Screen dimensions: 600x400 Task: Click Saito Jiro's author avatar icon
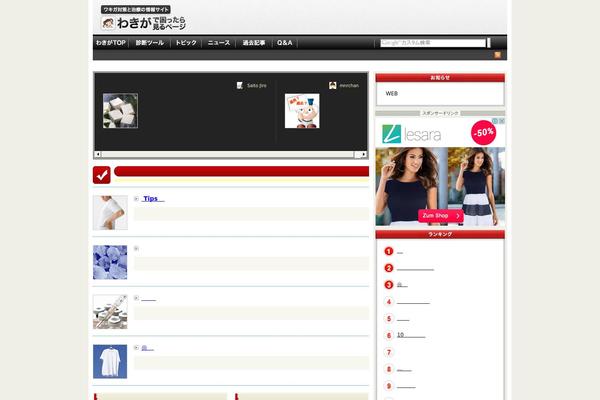coord(240,85)
